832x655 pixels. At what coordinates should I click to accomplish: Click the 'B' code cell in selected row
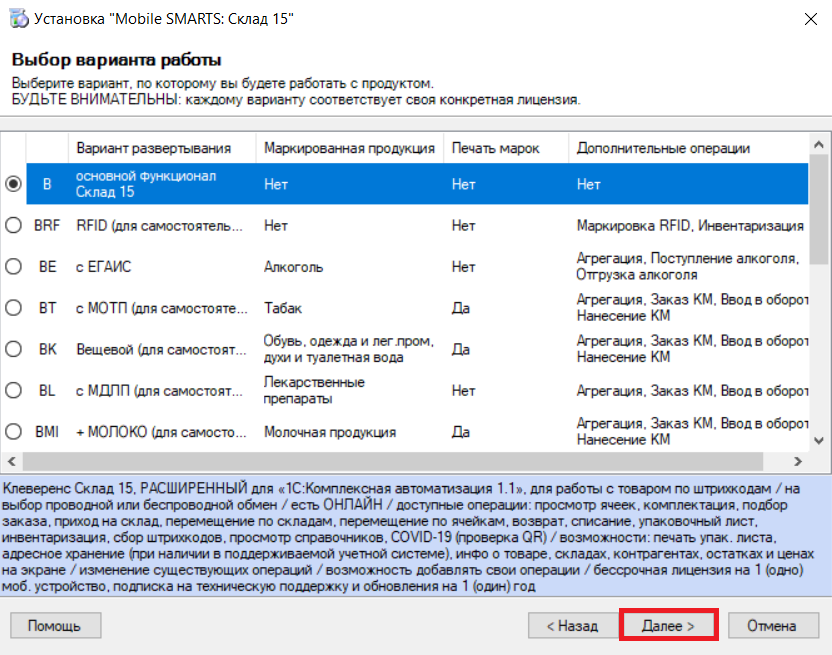point(47,184)
